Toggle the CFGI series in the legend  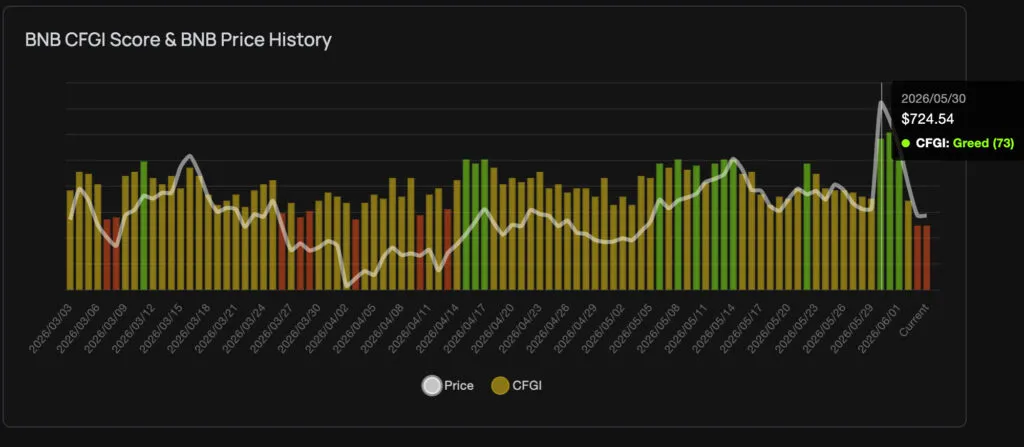pos(517,386)
